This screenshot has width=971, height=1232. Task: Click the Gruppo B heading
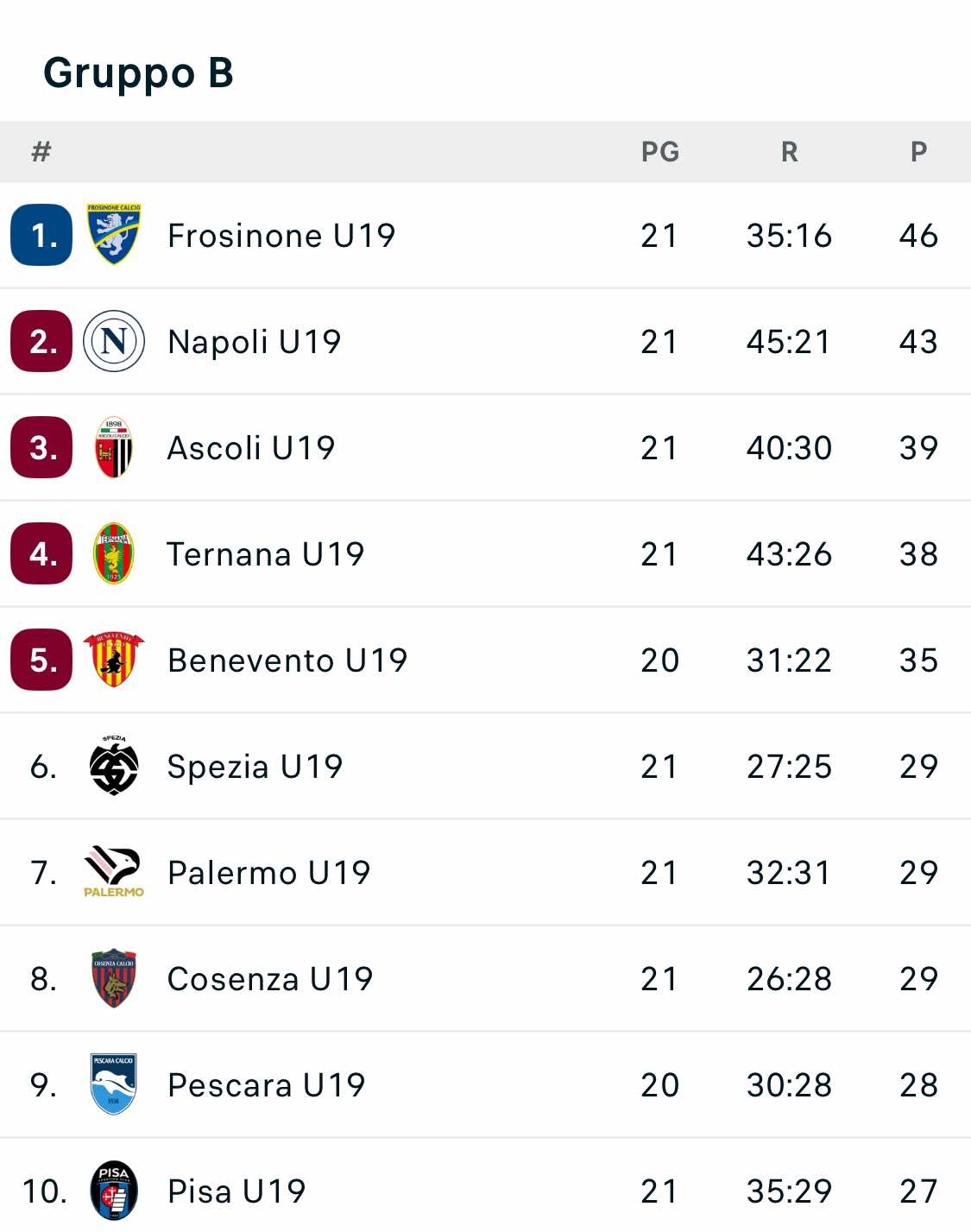(139, 73)
